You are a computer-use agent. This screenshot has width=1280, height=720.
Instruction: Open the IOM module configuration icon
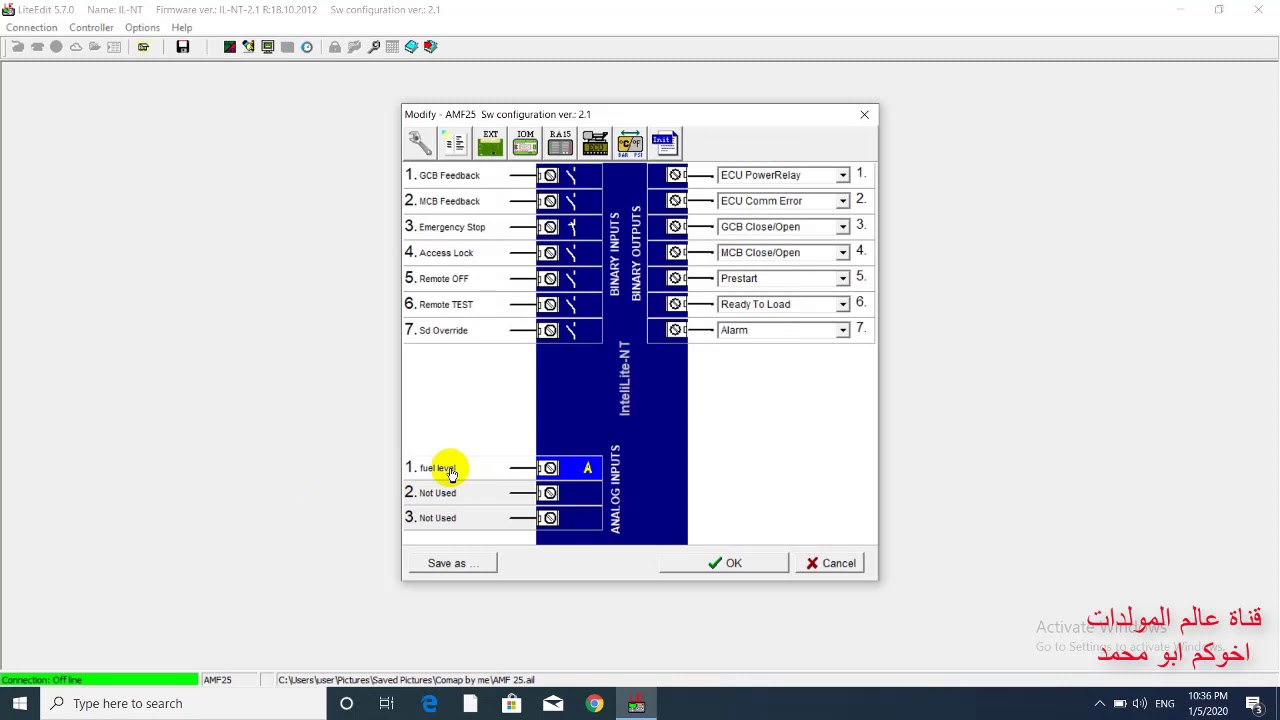pyautogui.click(x=525, y=144)
